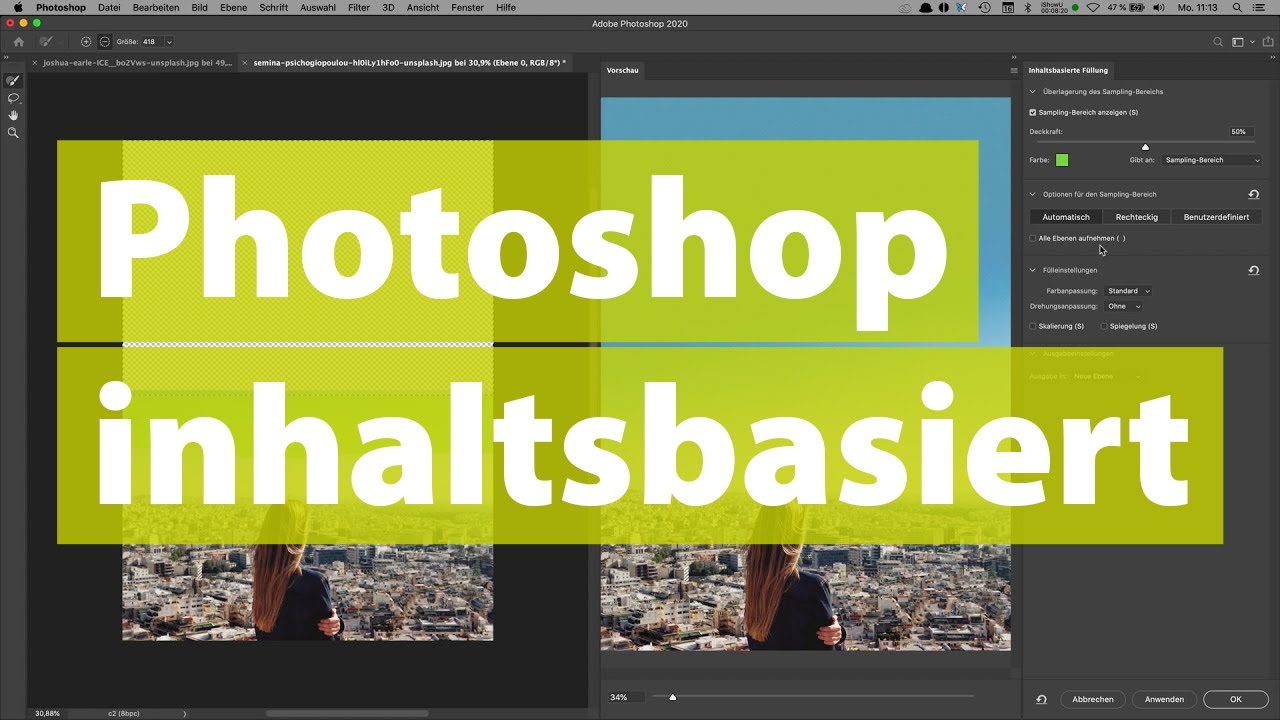The width and height of the screenshot is (1280, 720).
Task: Select the Lasso tool
Action: pos(13,98)
